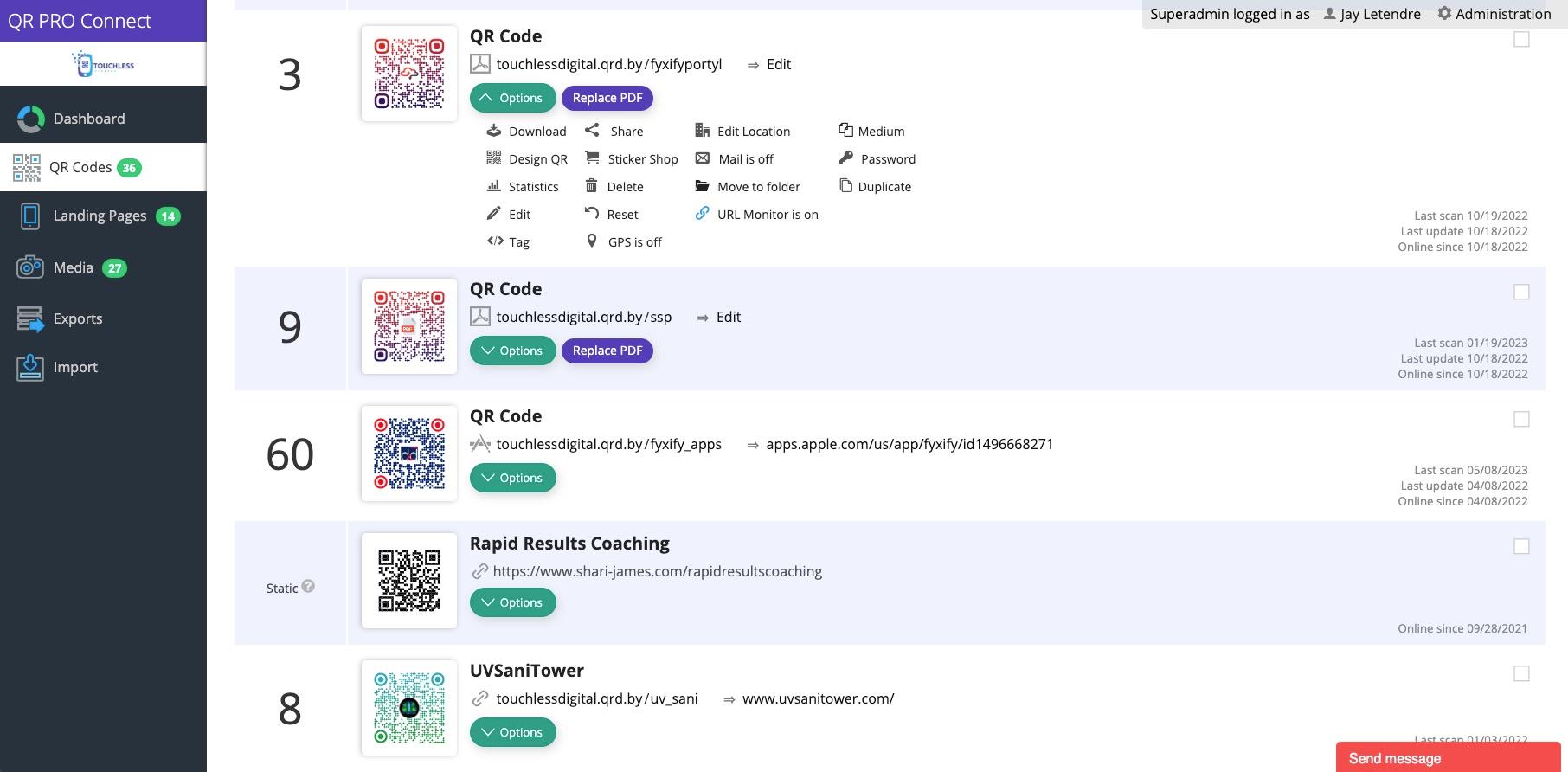The height and width of the screenshot is (772, 1568).
Task: Click the GPS pin icon
Action: (x=592, y=241)
